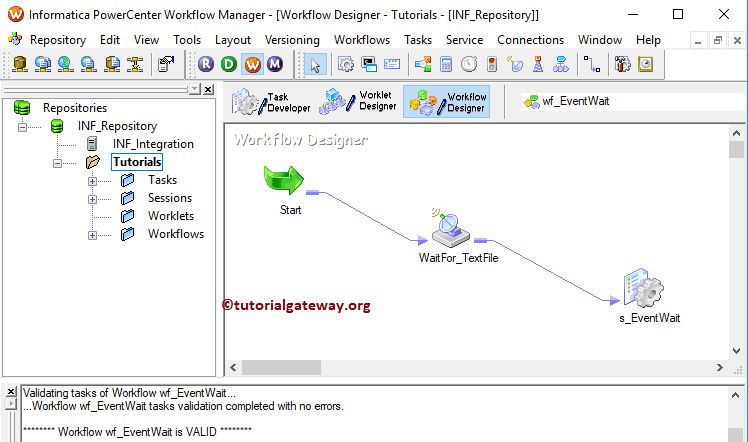The height and width of the screenshot is (442, 748).
Task: Select the Worklets folder
Action: point(171,216)
